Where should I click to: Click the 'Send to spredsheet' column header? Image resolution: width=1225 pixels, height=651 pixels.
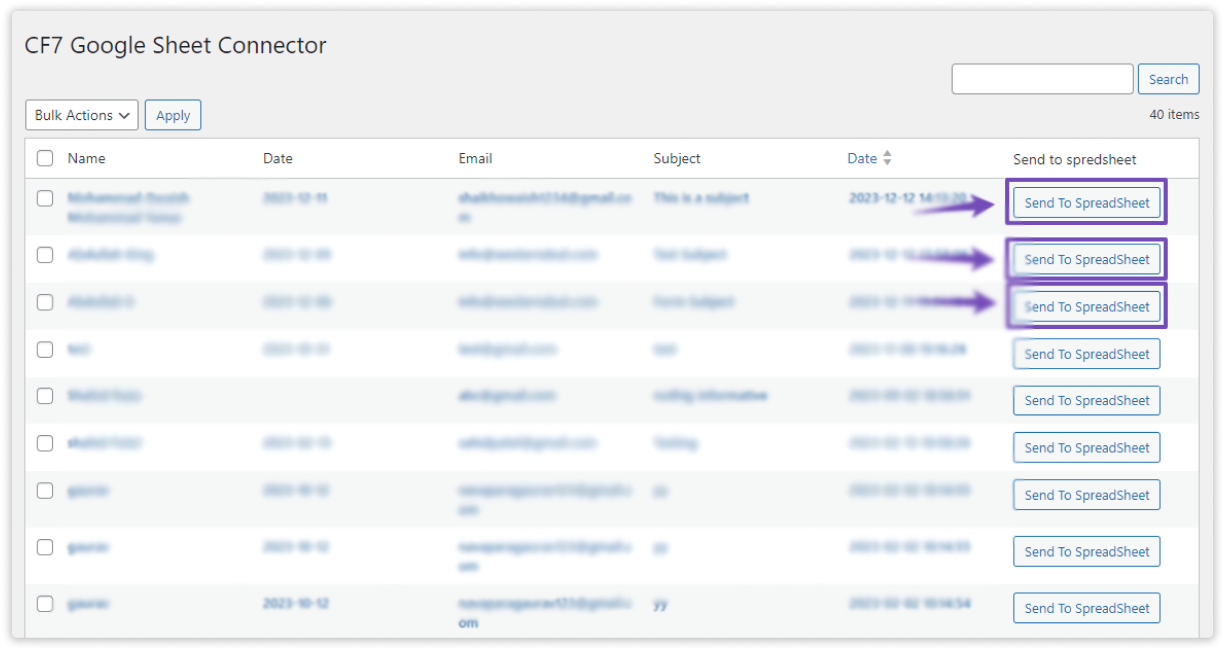tap(1075, 159)
